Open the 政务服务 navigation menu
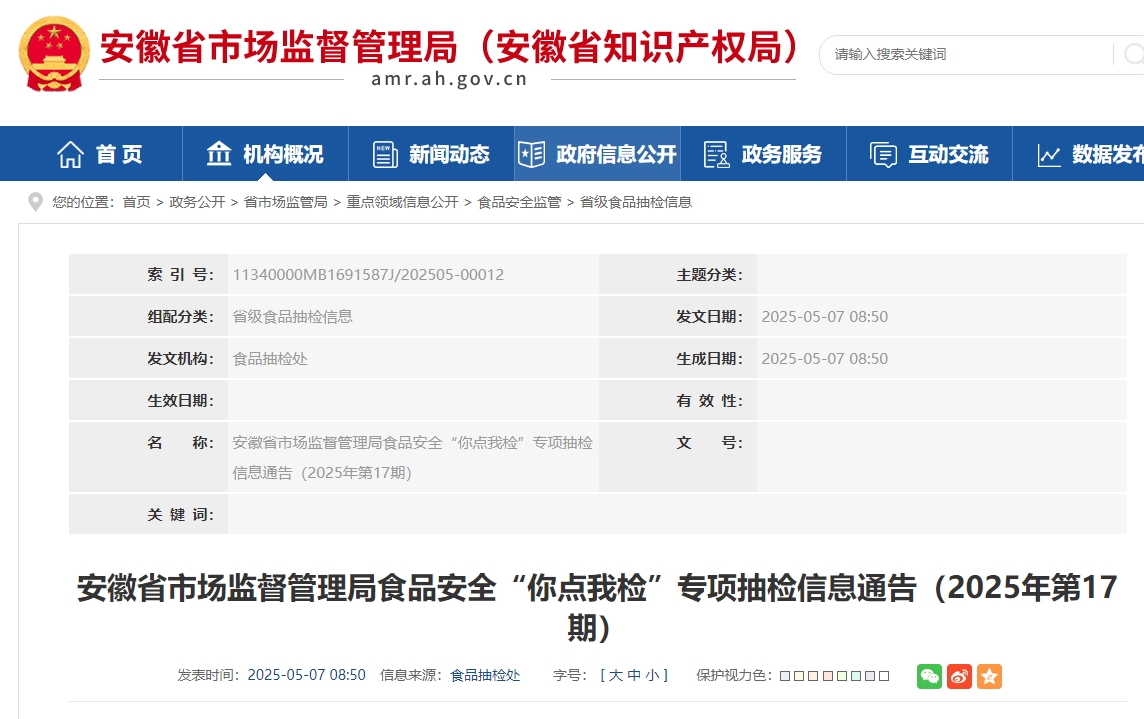 763,154
